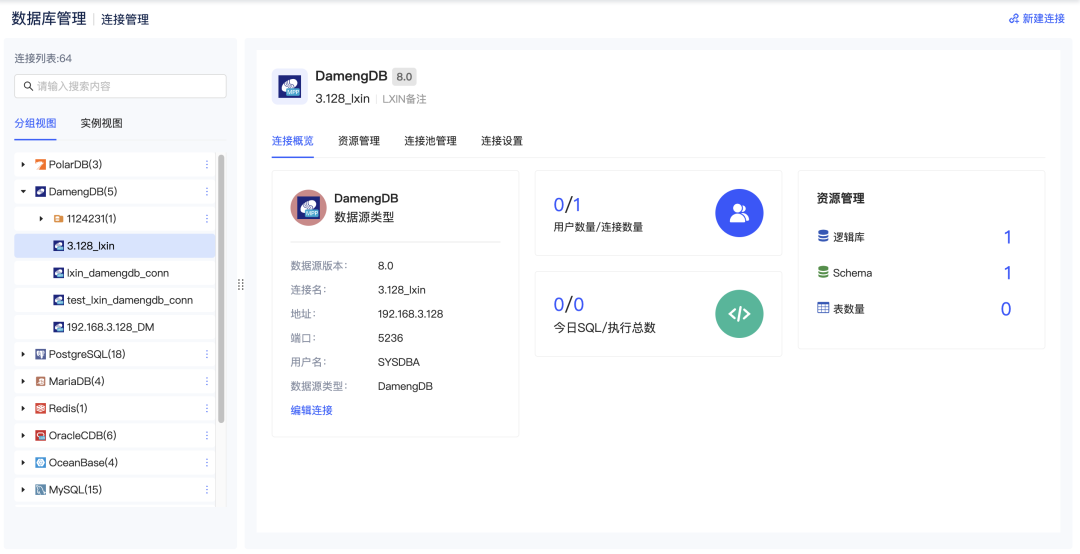The width and height of the screenshot is (1080, 554).
Task: Click the Redis group icon
Action: [x=40, y=409]
